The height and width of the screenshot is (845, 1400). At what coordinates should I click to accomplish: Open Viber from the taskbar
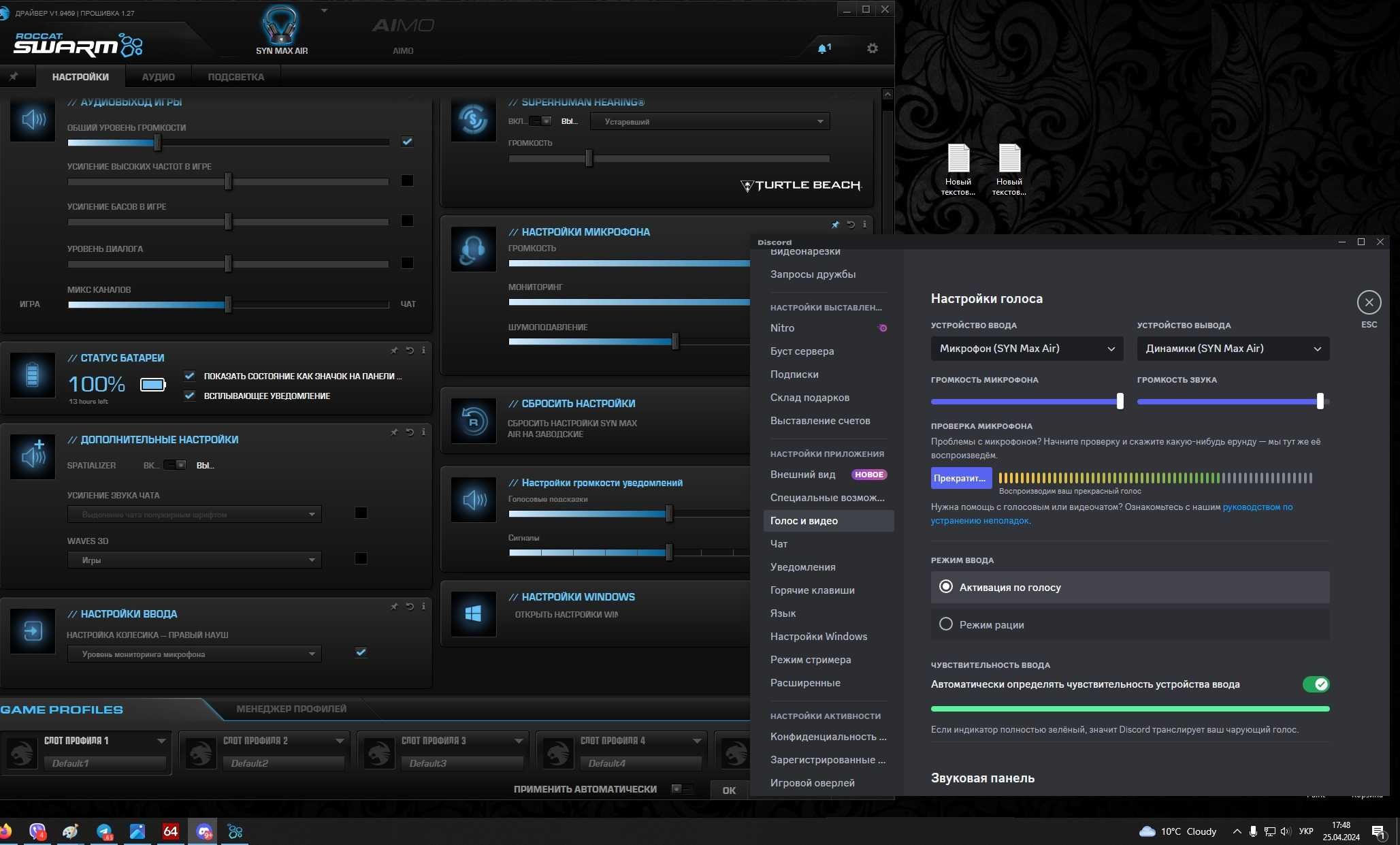click(37, 831)
